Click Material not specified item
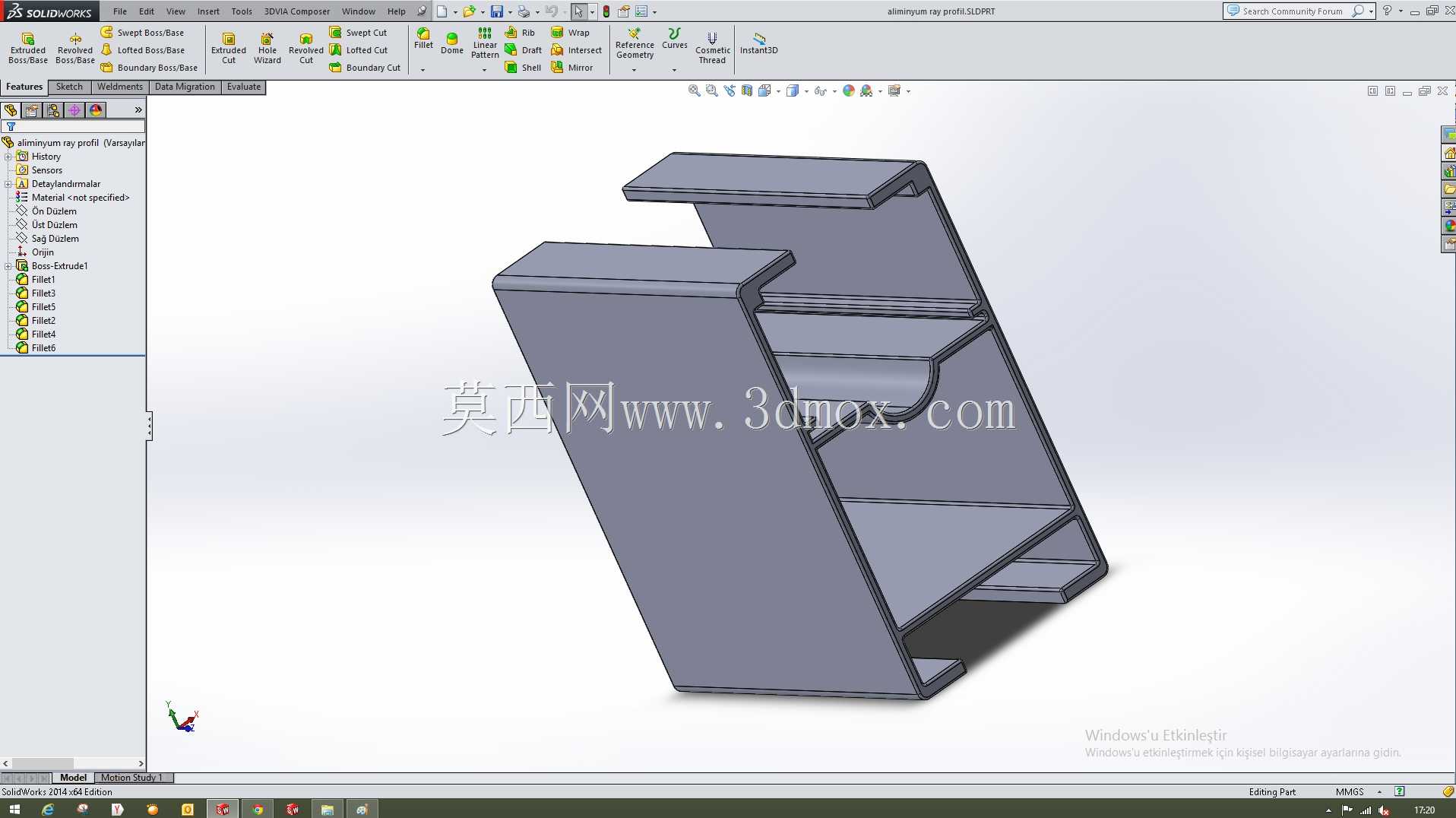Image resolution: width=1456 pixels, height=818 pixels. (x=81, y=198)
